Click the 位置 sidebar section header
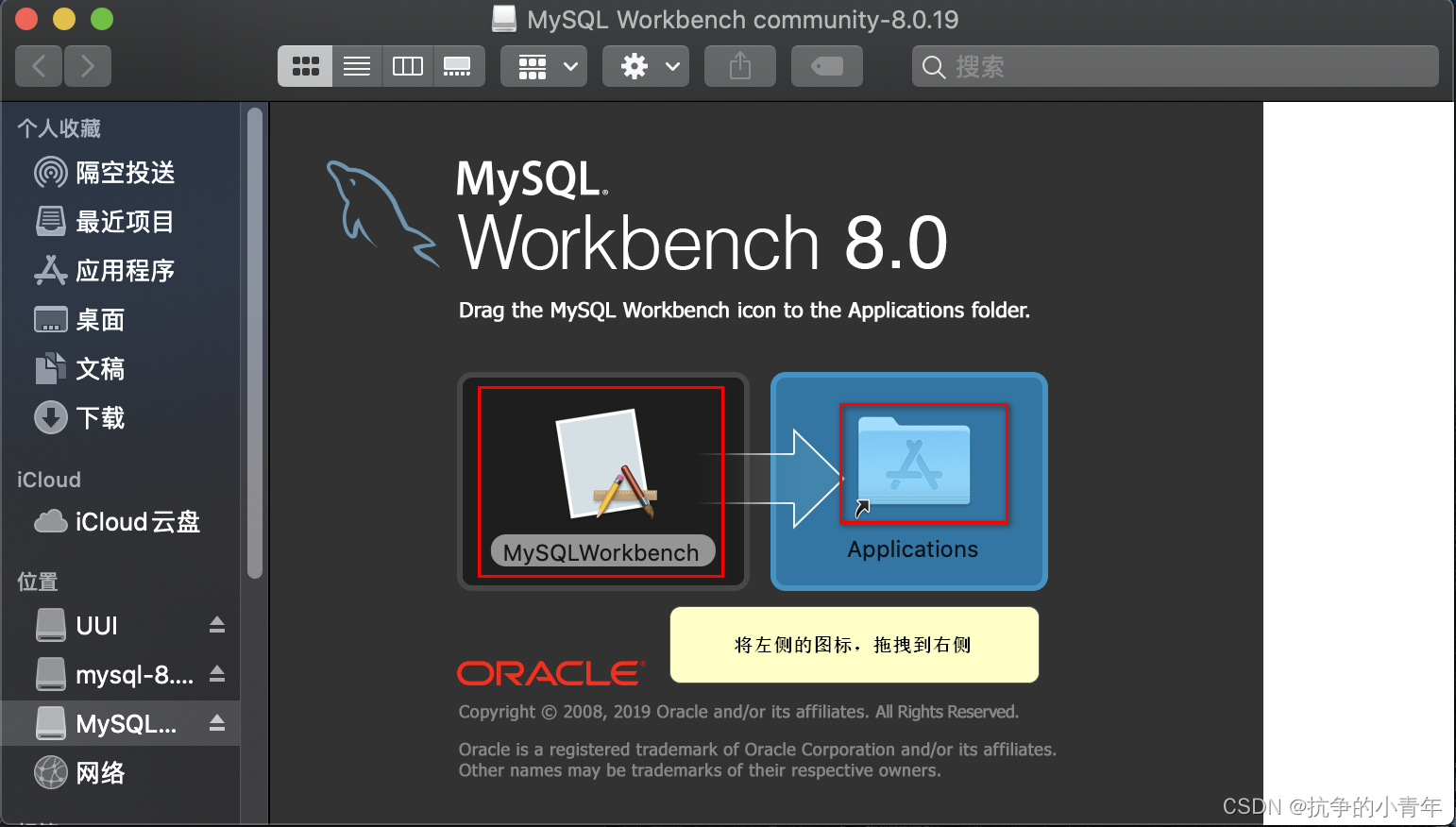 38,582
